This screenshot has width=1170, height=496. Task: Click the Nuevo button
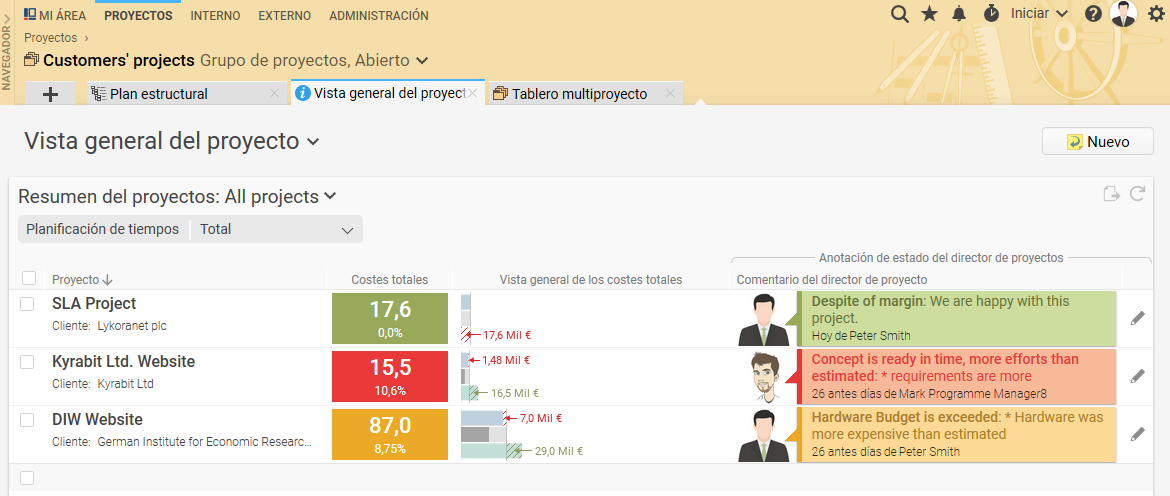click(x=1097, y=142)
